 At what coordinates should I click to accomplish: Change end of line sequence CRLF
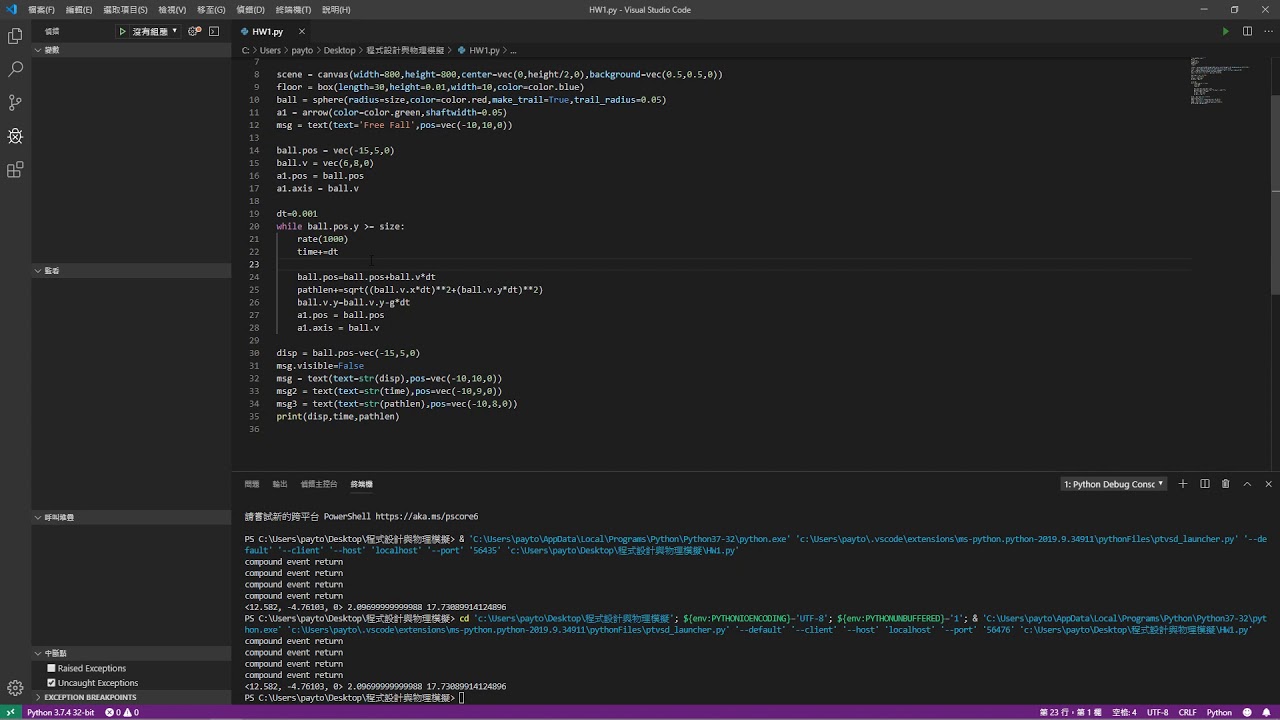pyautogui.click(x=1187, y=713)
